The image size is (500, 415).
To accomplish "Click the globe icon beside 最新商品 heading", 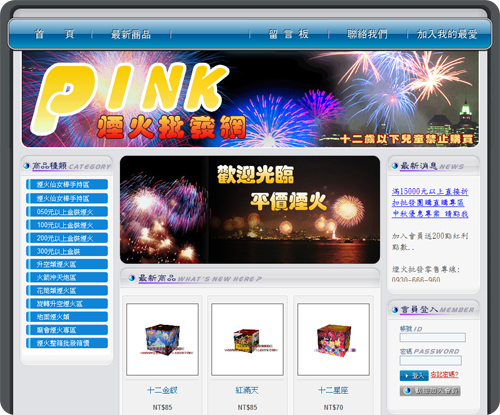I will pyautogui.click(x=132, y=278).
